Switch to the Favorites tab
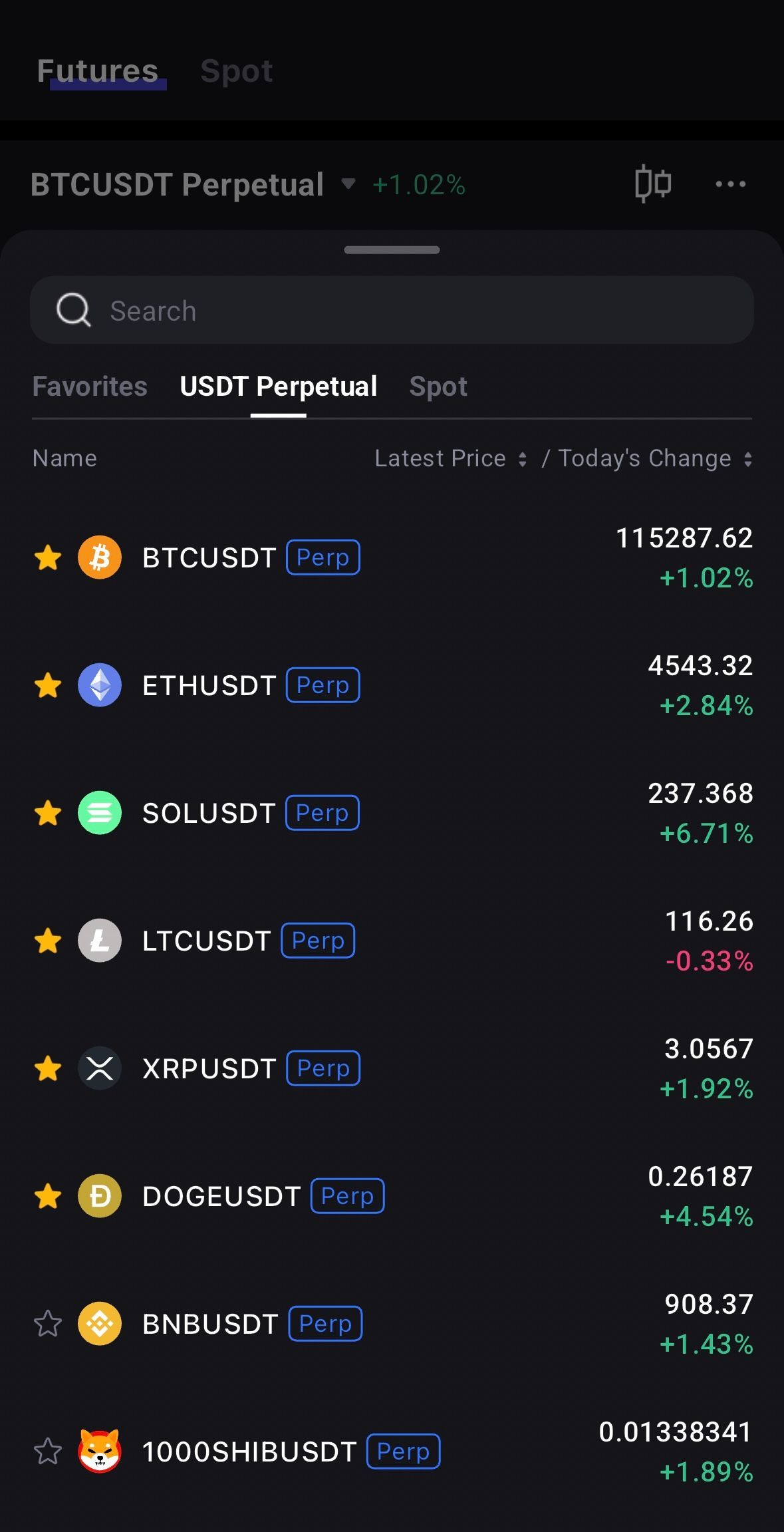784x1532 pixels. click(x=90, y=386)
